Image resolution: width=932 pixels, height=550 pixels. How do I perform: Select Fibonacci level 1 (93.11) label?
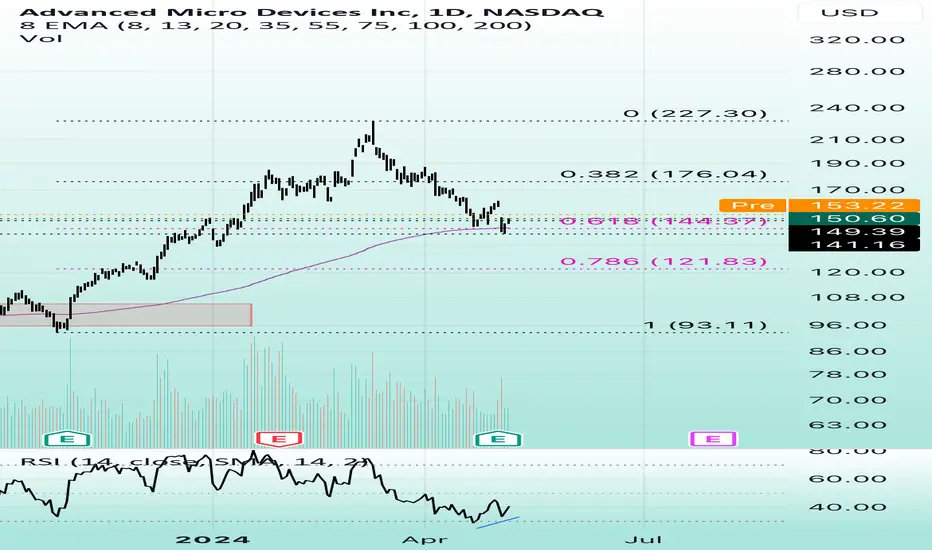(x=706, y=325)
